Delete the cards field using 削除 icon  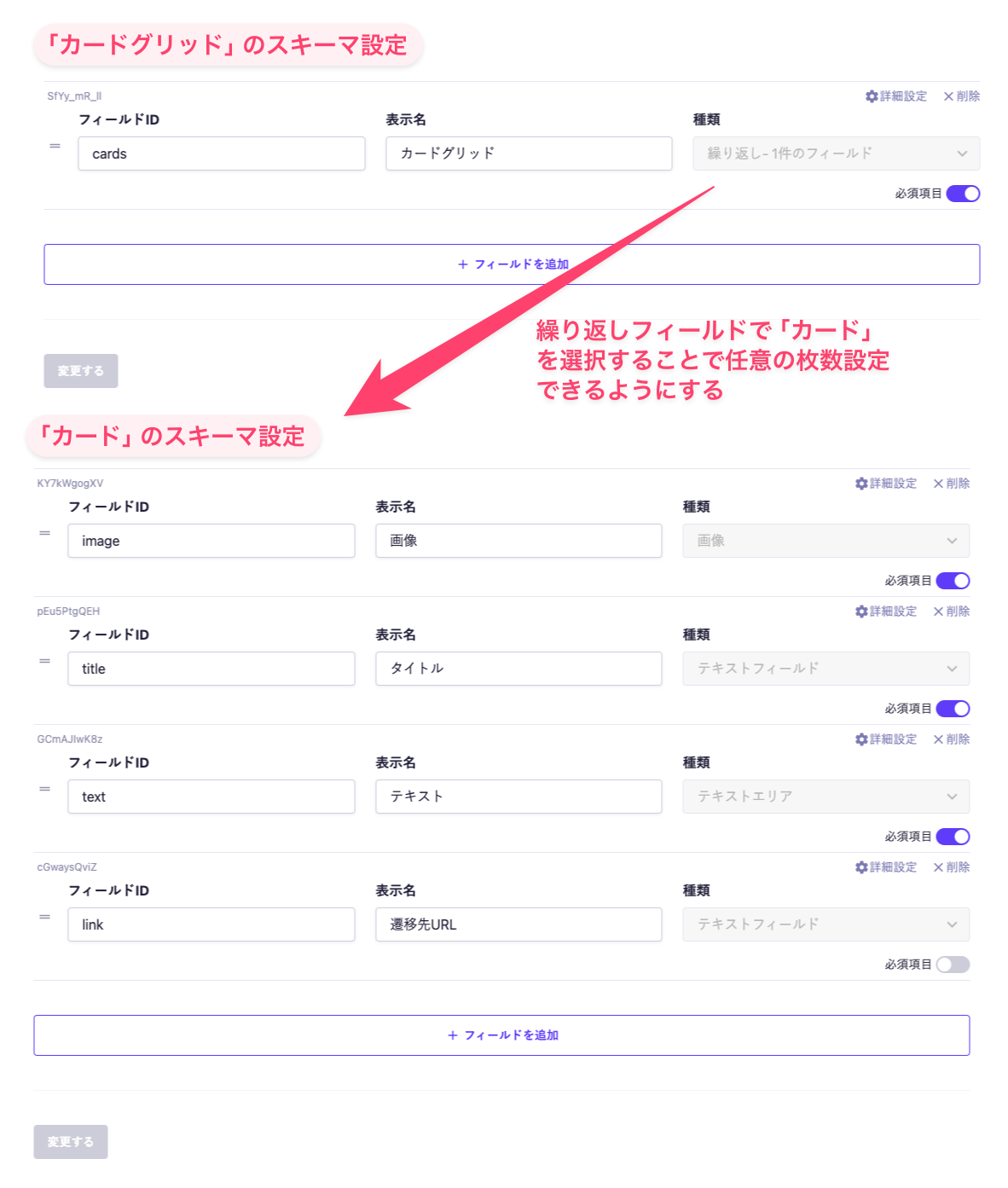pos(962,96)
